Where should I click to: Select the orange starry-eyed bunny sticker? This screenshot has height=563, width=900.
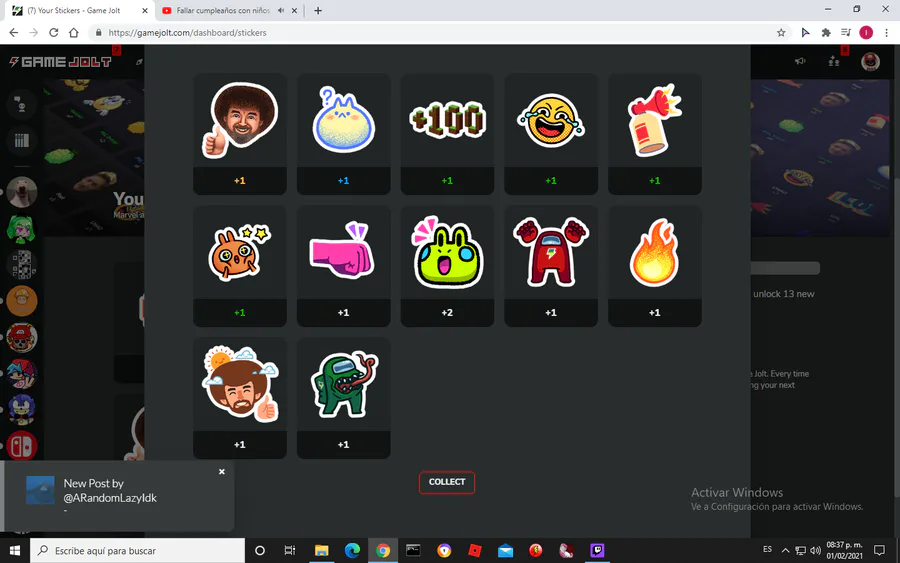[x=240, y=253]
